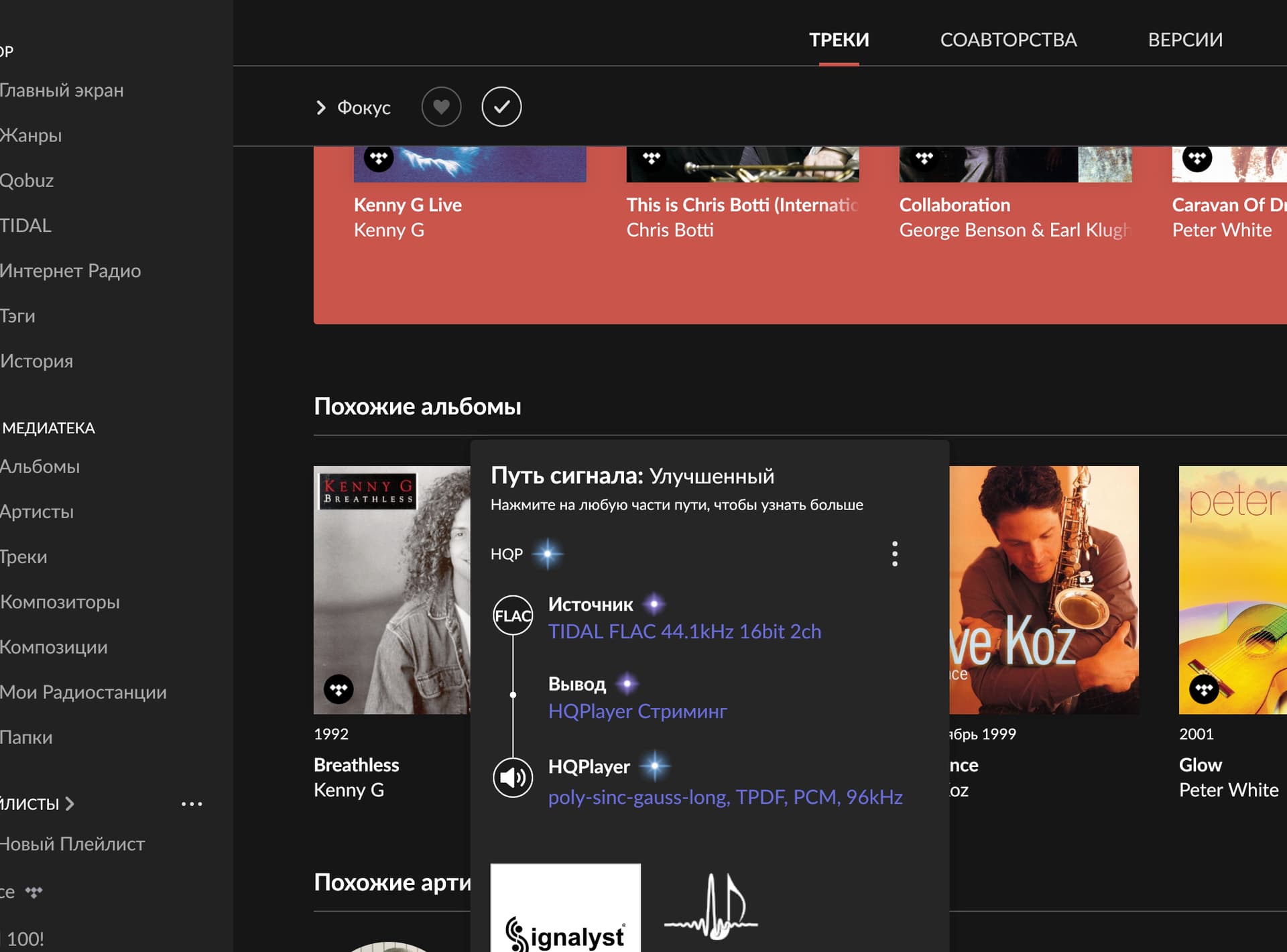Switch to the ВЕРСИИ tab
The height and width of the screenshot is (952, 1287).
[x=1185, y=40]
